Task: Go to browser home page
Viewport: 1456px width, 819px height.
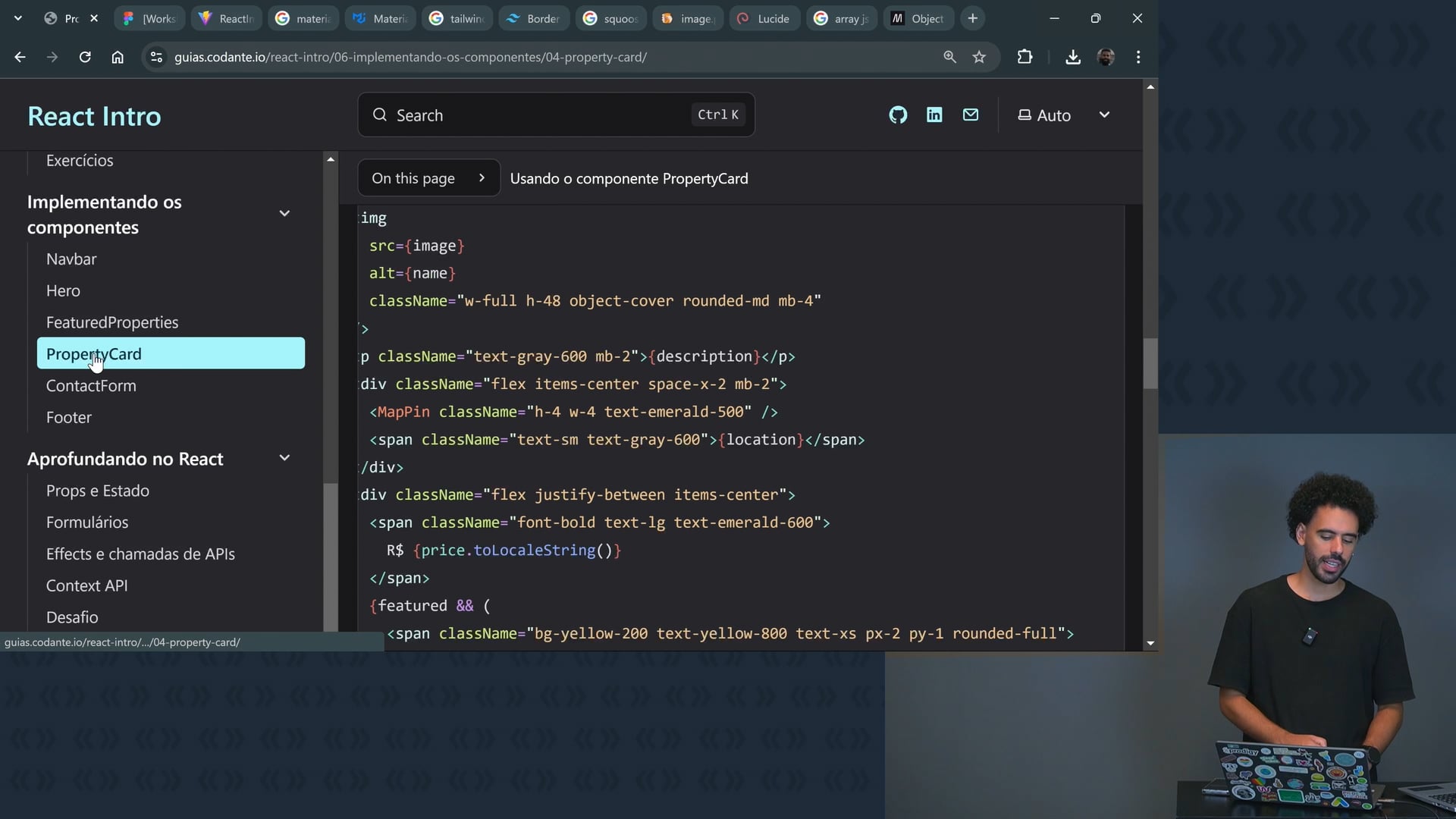Action: click(118, 57)
